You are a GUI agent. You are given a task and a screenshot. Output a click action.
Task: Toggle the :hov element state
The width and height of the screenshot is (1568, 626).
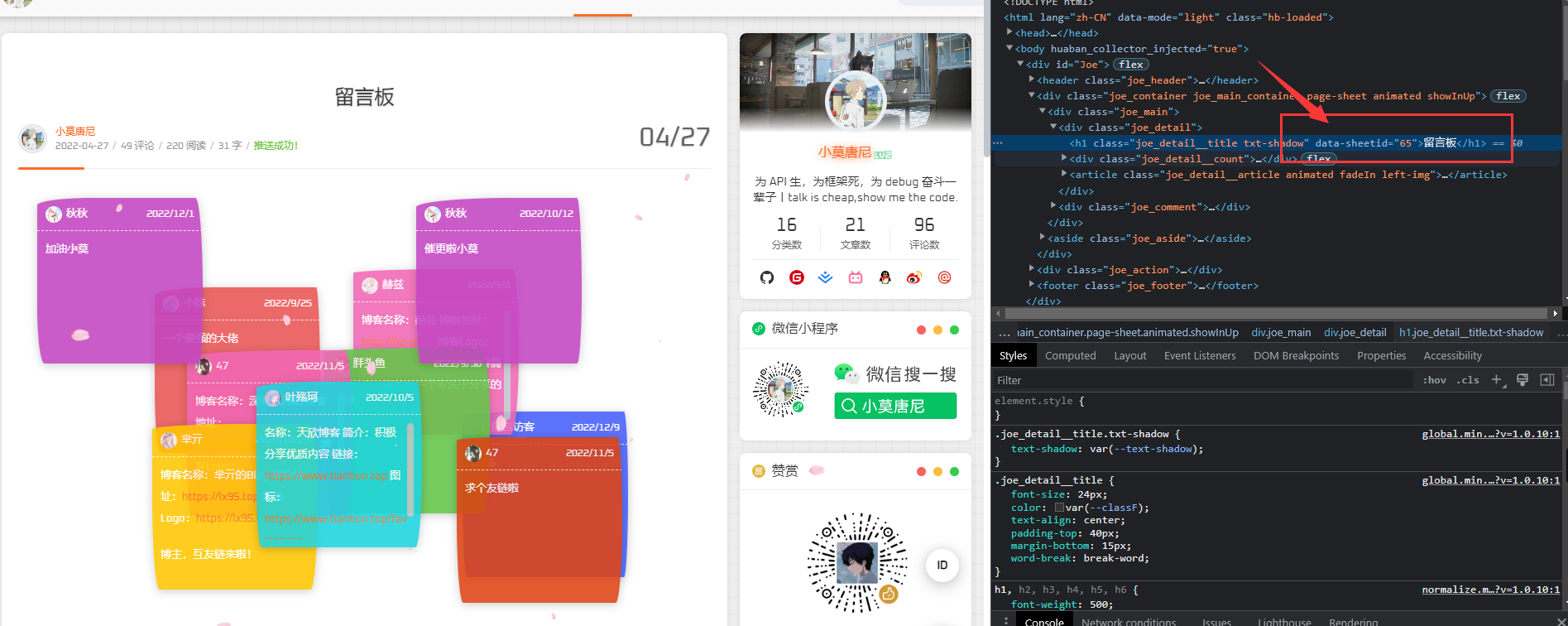tap(1435, 380)
